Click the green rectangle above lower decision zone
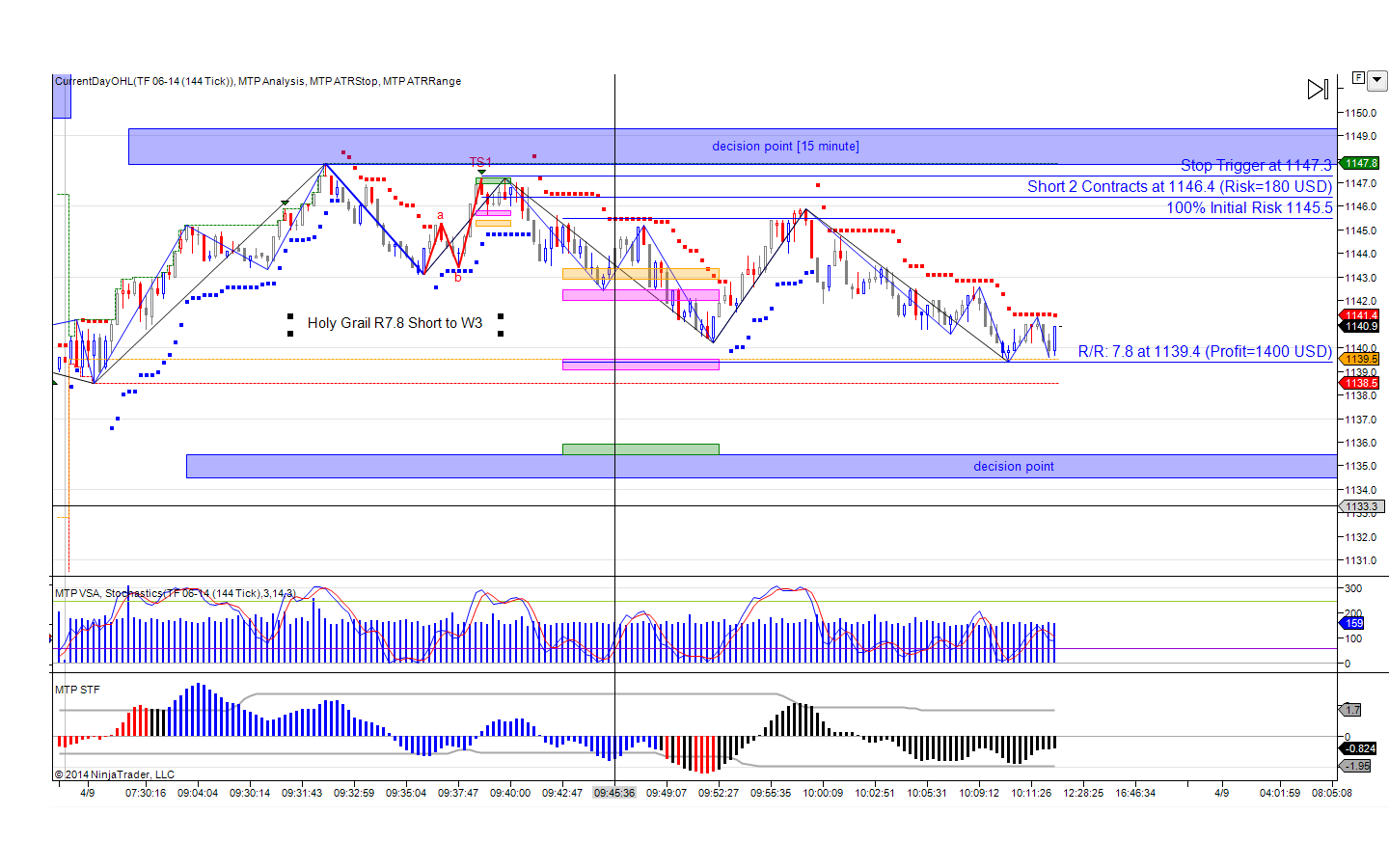This screenshot has height=868, width=1389. [x=640, y=448]
